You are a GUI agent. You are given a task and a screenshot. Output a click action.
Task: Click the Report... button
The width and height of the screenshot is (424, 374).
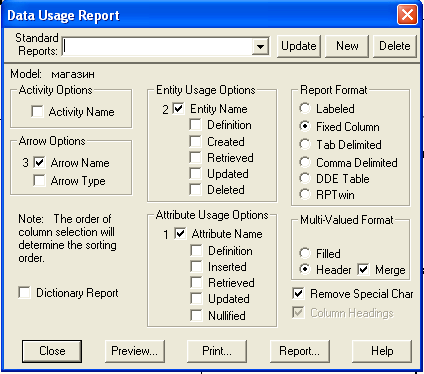pyautogui.click(x=299, y=351)
